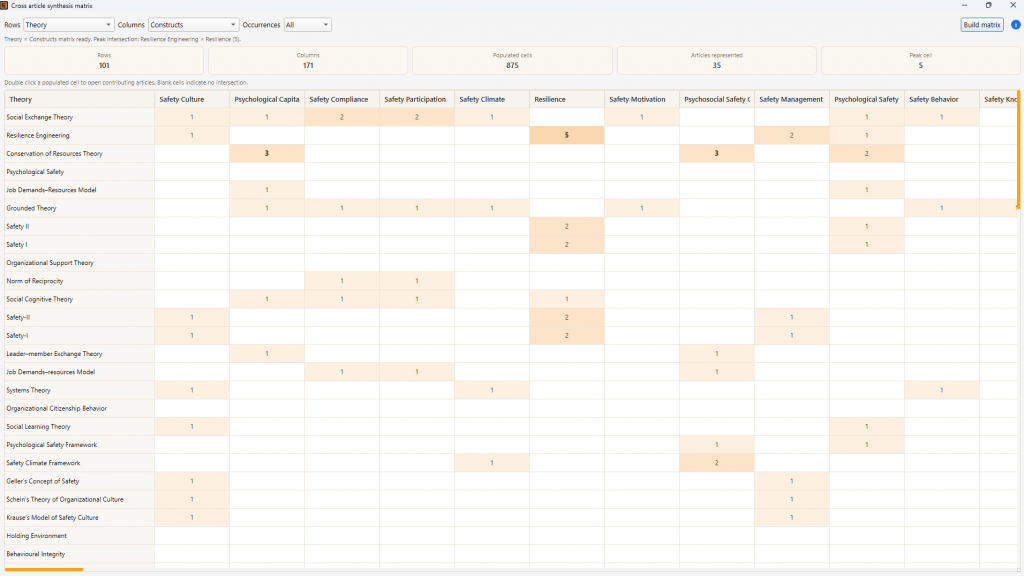The height and width of the screenshot is (576, 1024).
Task: Click Resilience Engineering × Safety Management cell
Action: [792, 135]
